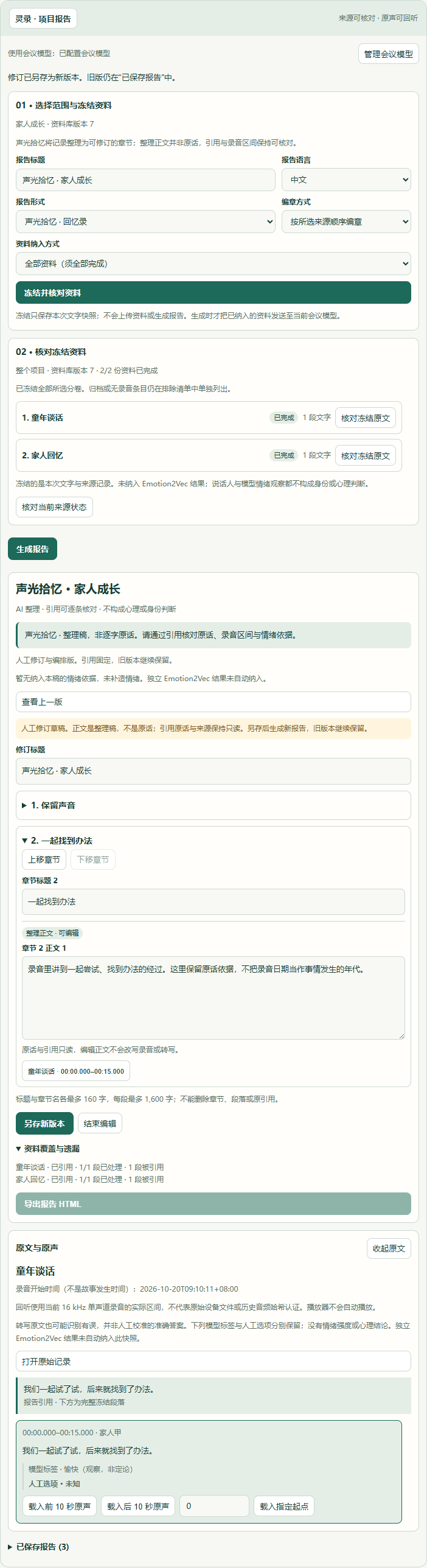Click the 下移章节 button
This screenshot has width=427, height=1568.
93,859
